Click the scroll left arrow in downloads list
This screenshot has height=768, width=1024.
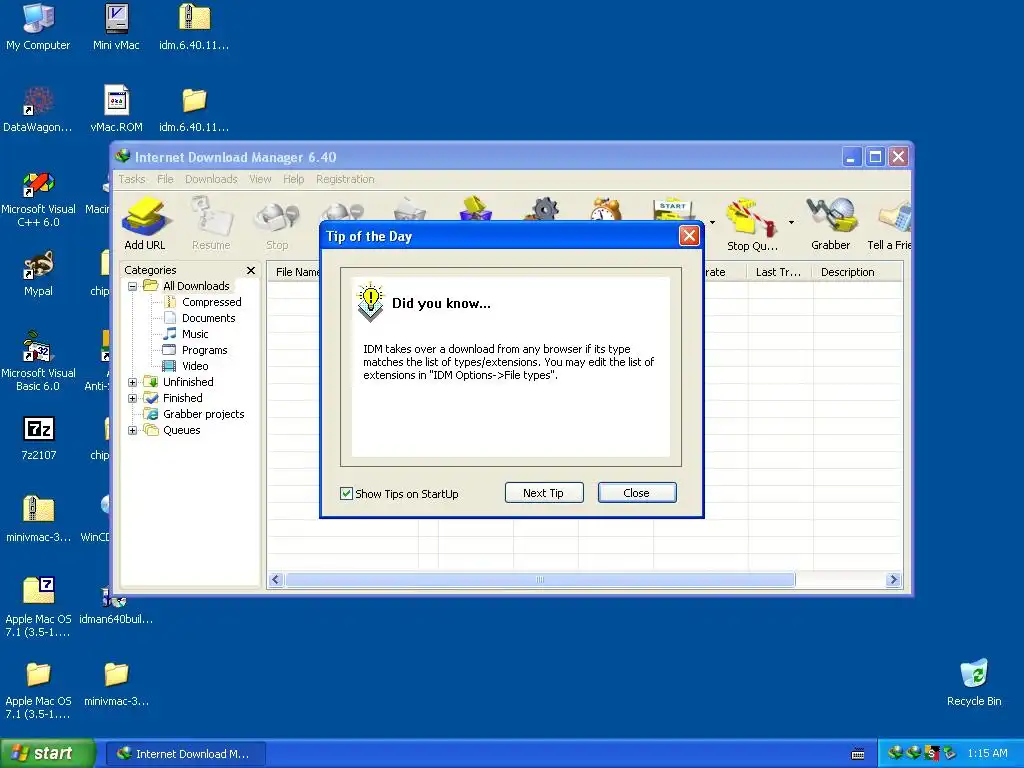pyautogui.click(x=276, y=580)
